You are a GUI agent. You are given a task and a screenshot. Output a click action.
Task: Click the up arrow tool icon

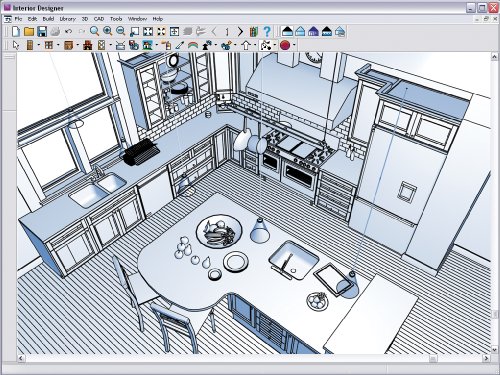246,45
